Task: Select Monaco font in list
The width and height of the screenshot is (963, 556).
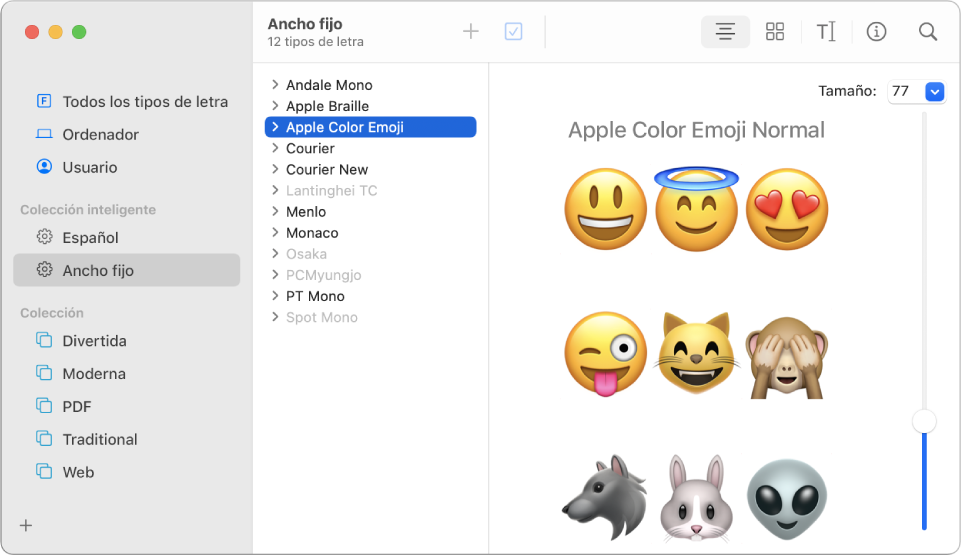Action: [312, 232]
